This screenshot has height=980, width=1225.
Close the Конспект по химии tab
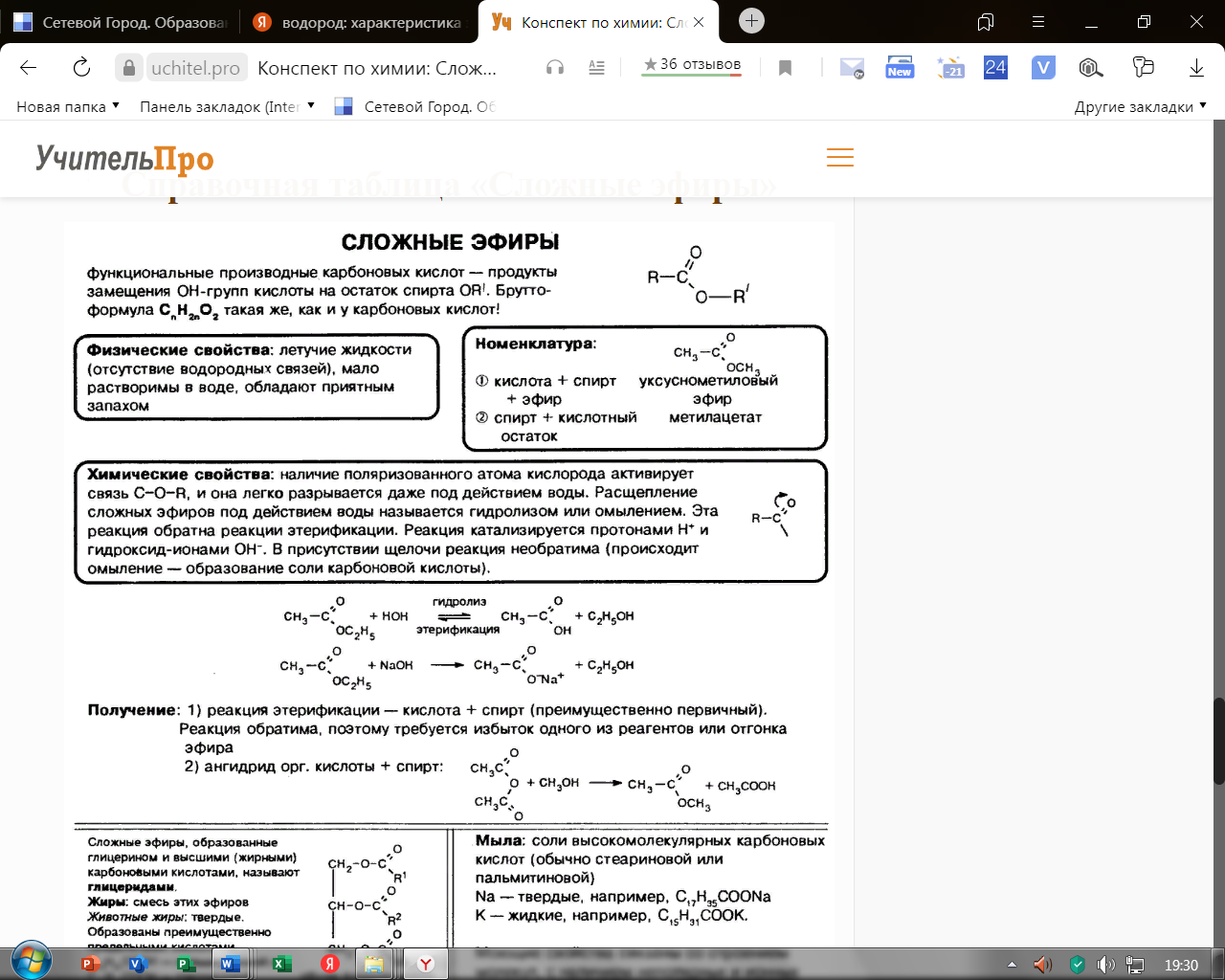699,22
